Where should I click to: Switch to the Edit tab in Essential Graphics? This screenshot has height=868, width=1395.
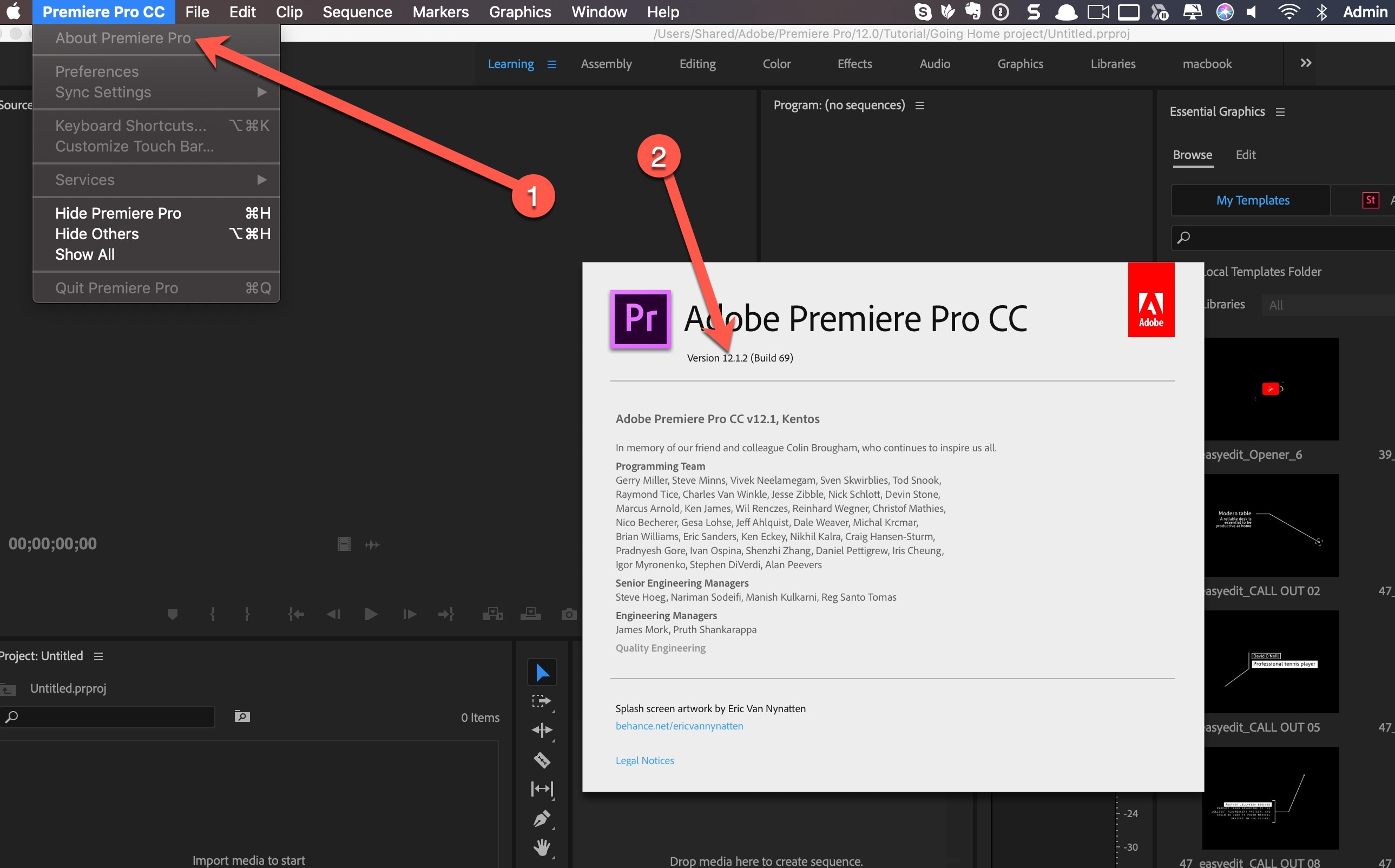click(x=1245, y=155)
